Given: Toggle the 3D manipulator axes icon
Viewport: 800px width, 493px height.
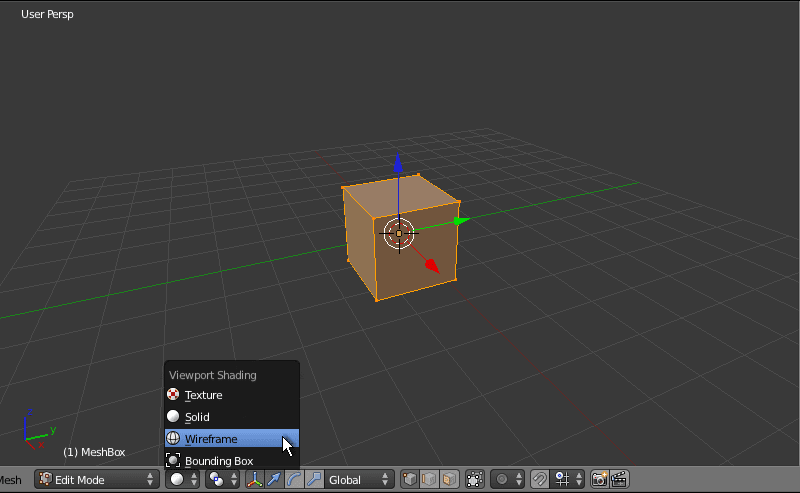Looking at the screenshot, I should click(x=254, y=480).
